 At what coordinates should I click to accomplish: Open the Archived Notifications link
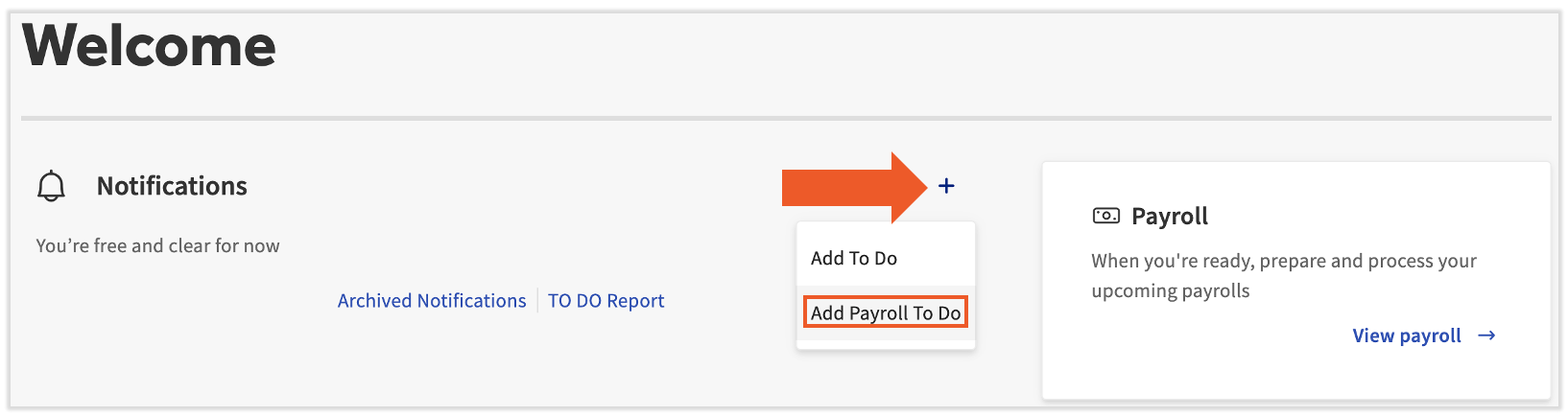coord(432,301)
